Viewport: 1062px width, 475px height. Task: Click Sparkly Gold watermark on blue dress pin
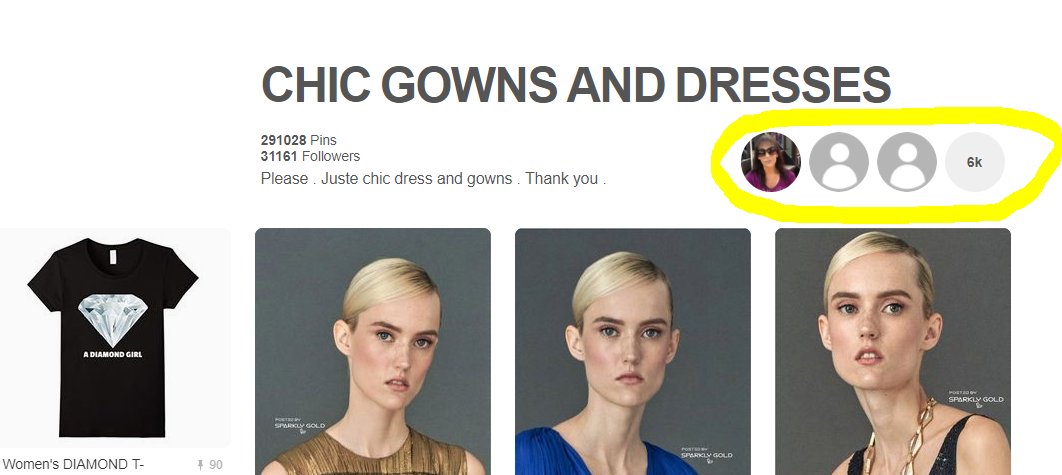[707, 455]
